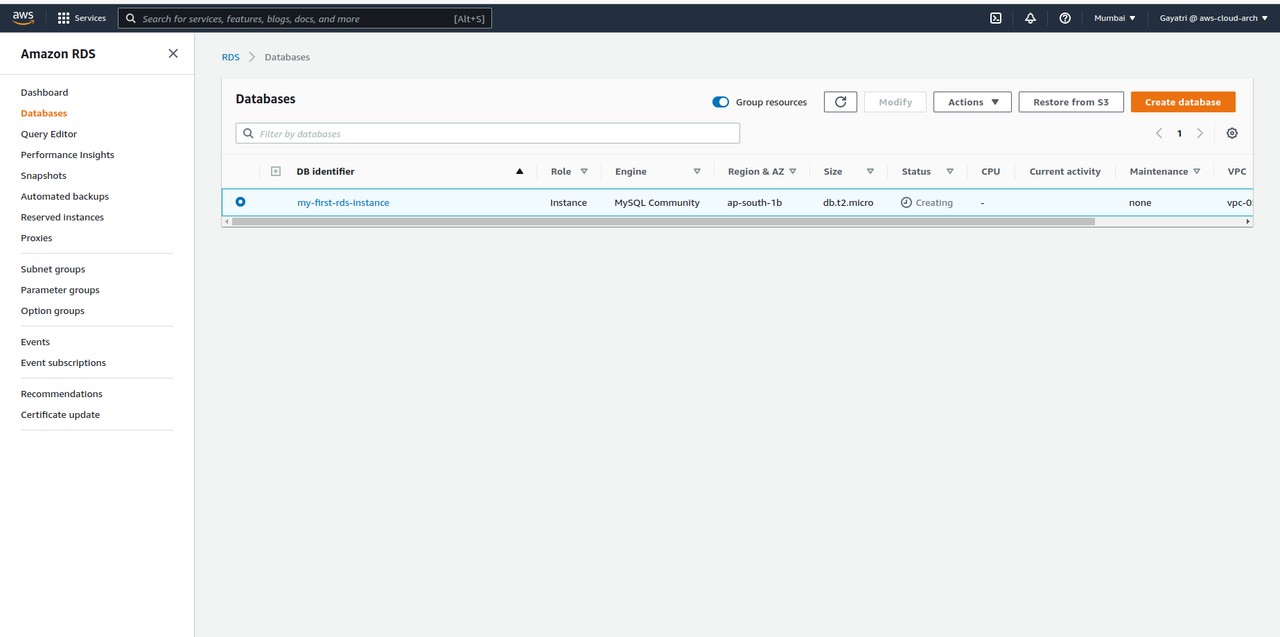
Task: Go to Snapshots
Action: tap(43, 176)
